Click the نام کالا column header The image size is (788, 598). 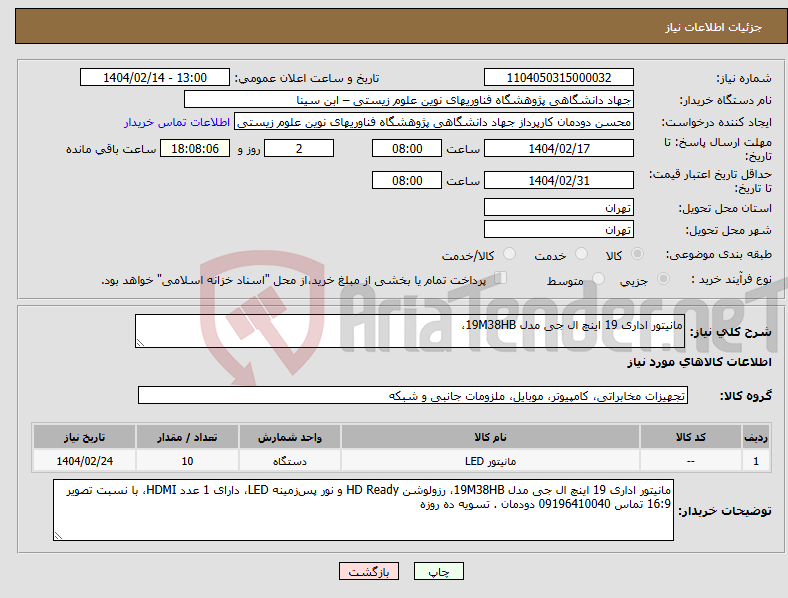(490, 437)
